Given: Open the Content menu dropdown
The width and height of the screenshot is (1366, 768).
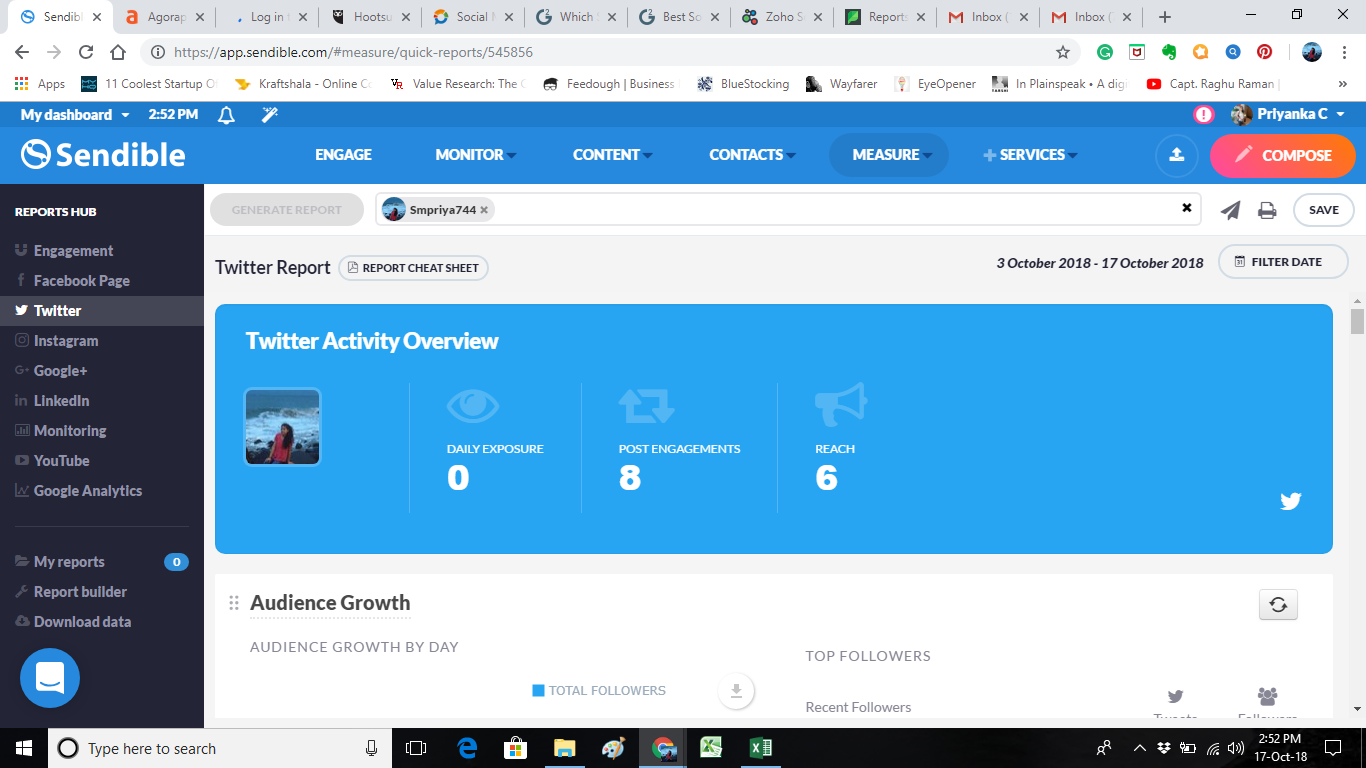Looking at the screenshot, I should point(612,155).
